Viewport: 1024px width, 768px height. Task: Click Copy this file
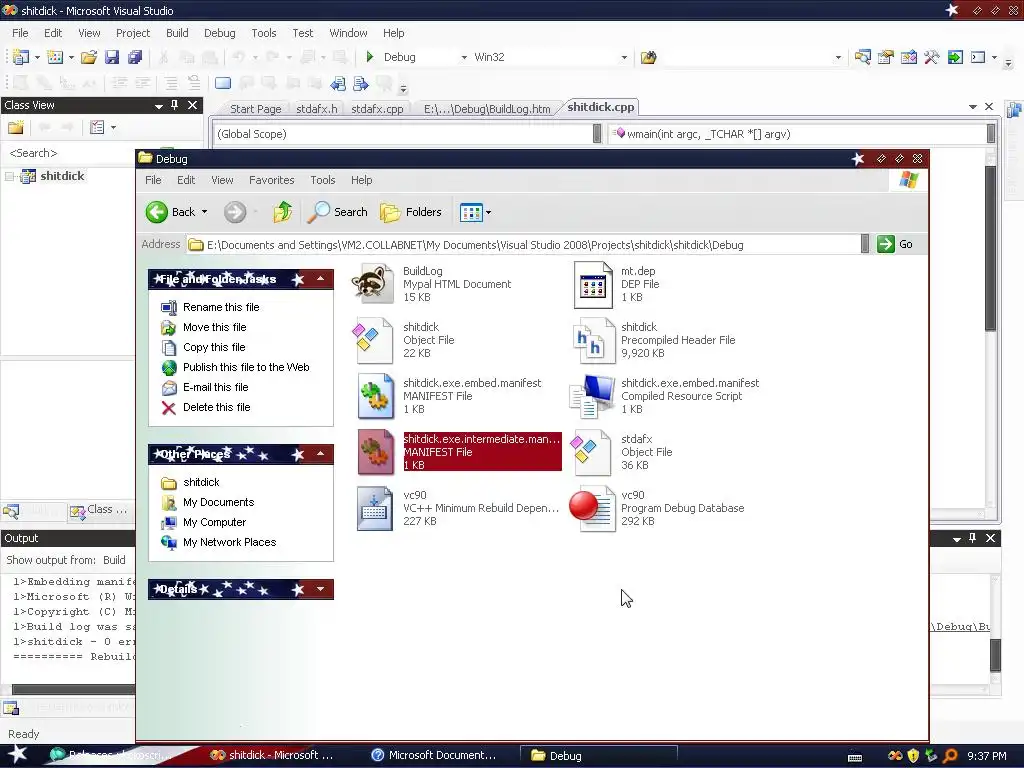(214, 347)
